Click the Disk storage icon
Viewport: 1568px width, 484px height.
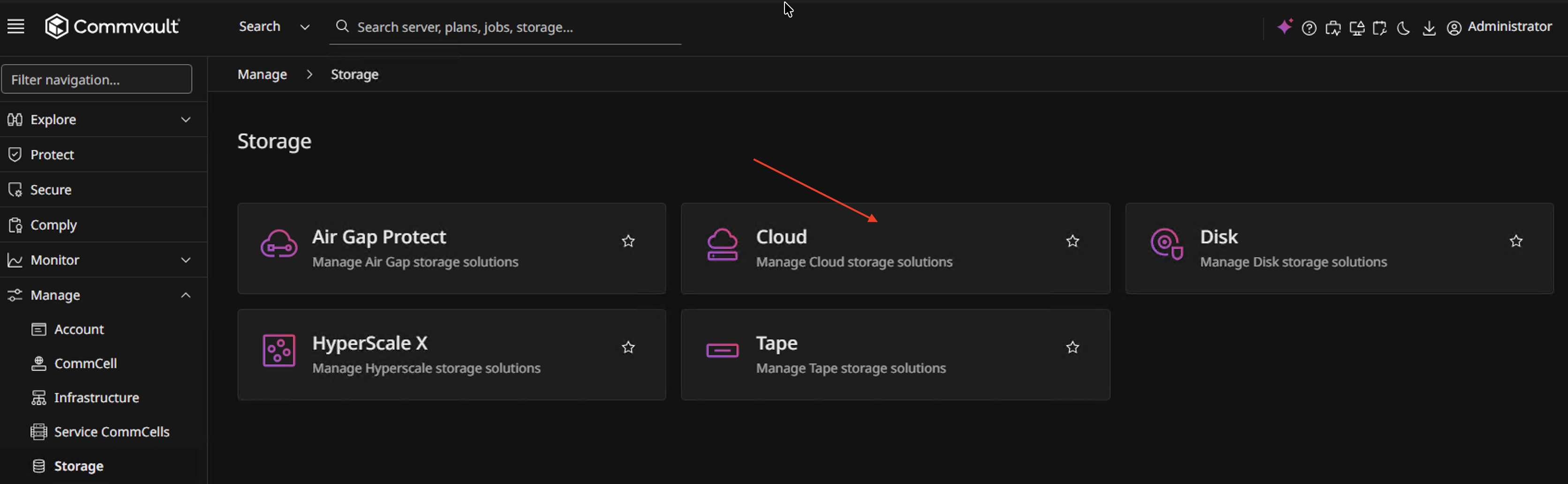click(x=1166, y=244)
